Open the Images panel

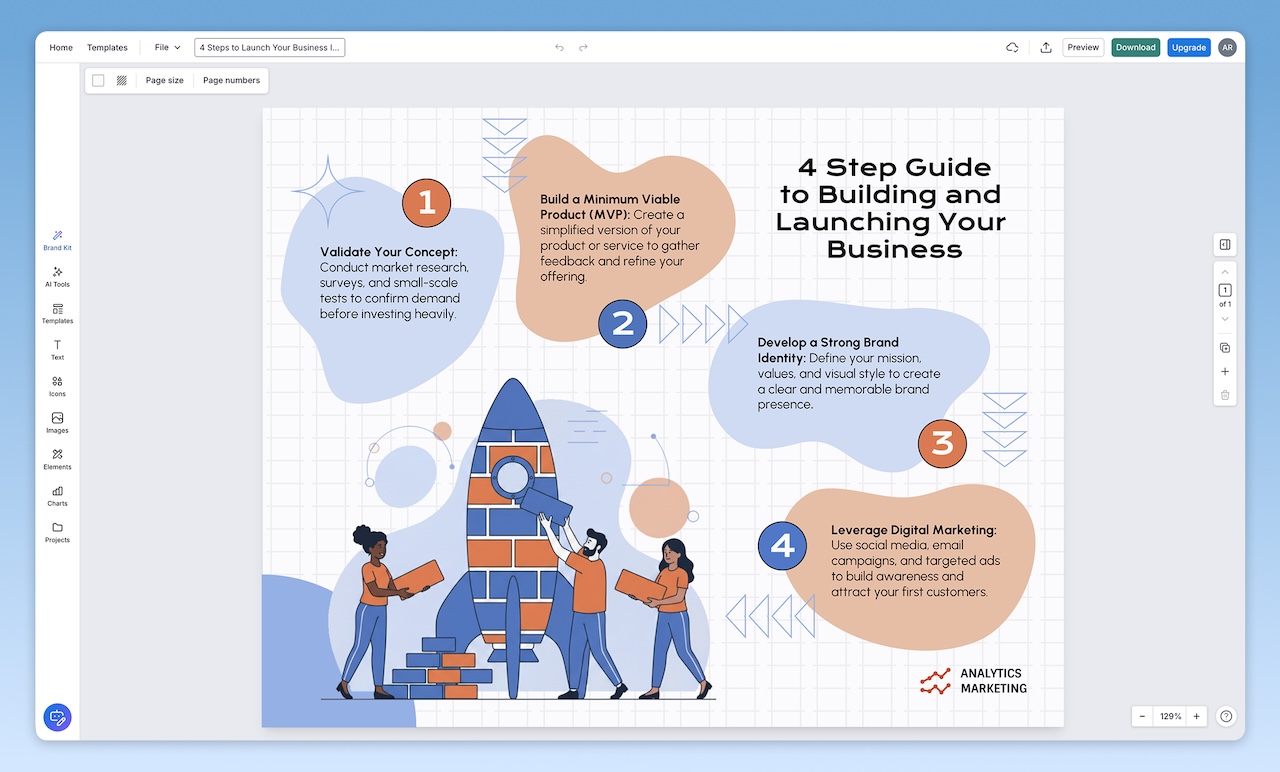57,423
